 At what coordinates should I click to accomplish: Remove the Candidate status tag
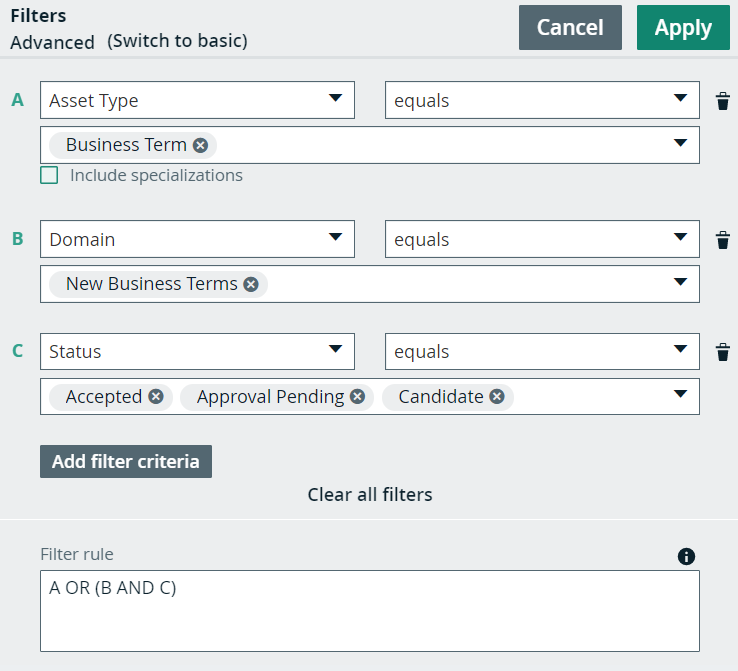497,397
